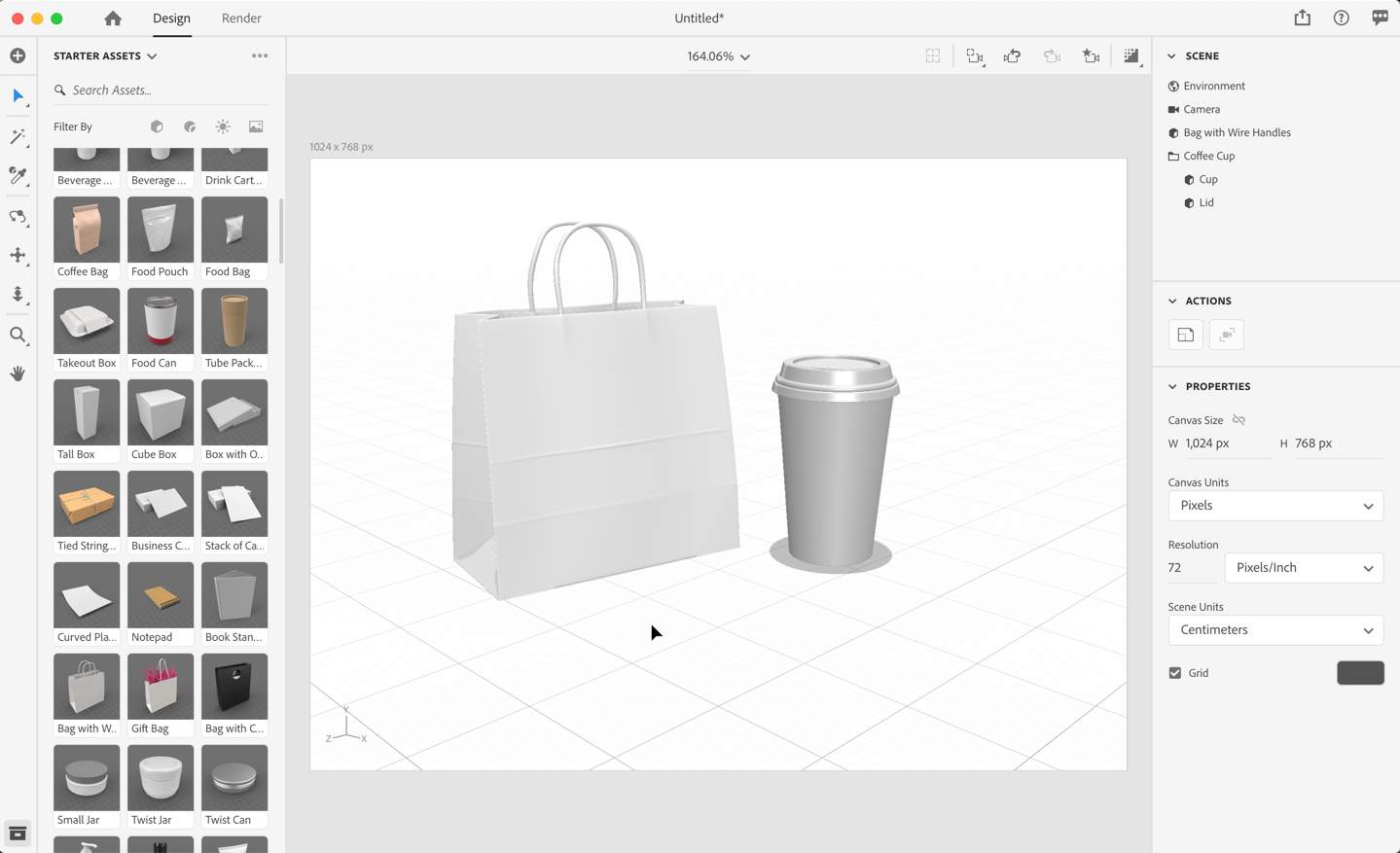Filter assets by images icon
This screenshot has height=853, width=1400.
[256, 126]
